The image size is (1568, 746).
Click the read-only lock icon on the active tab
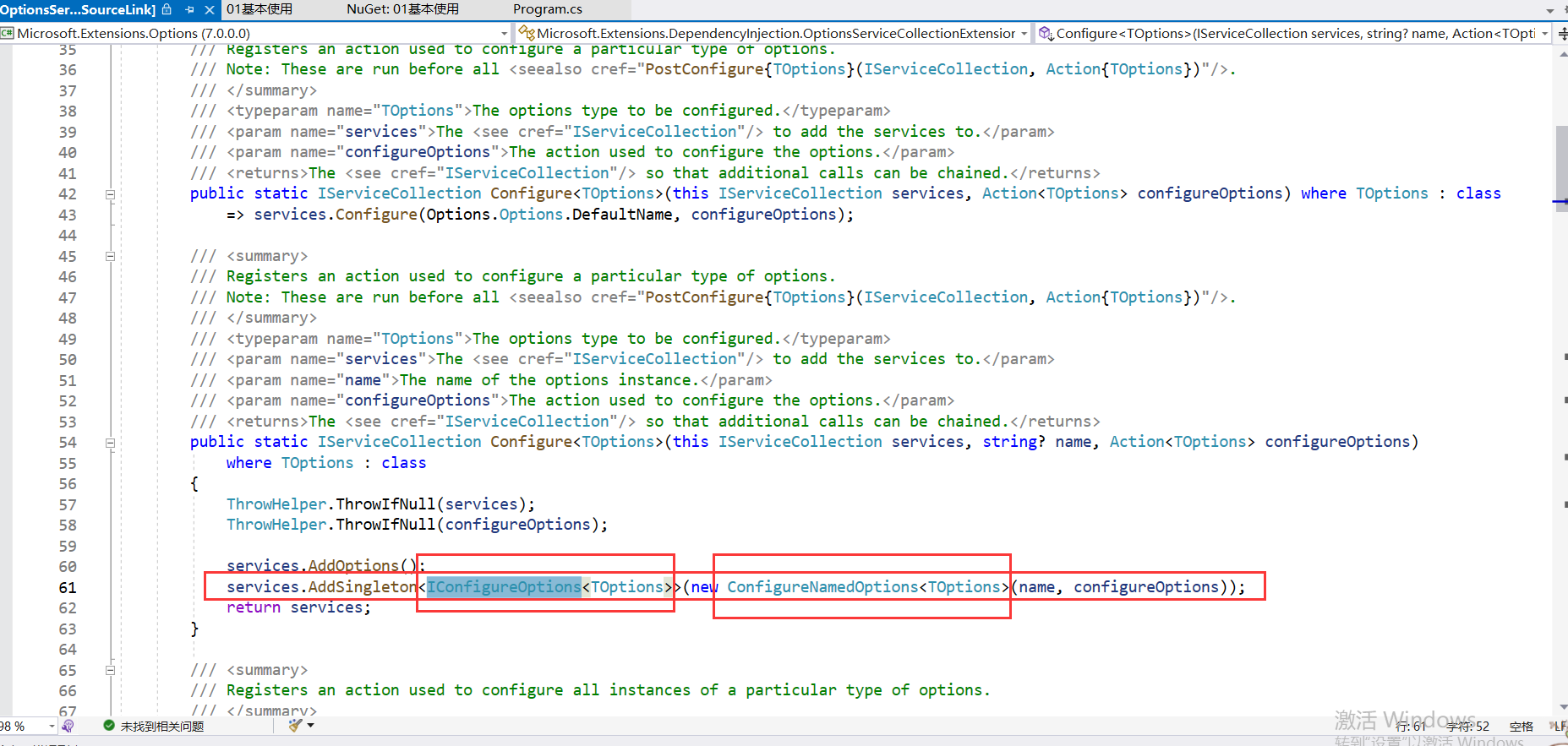click(167, 9)
